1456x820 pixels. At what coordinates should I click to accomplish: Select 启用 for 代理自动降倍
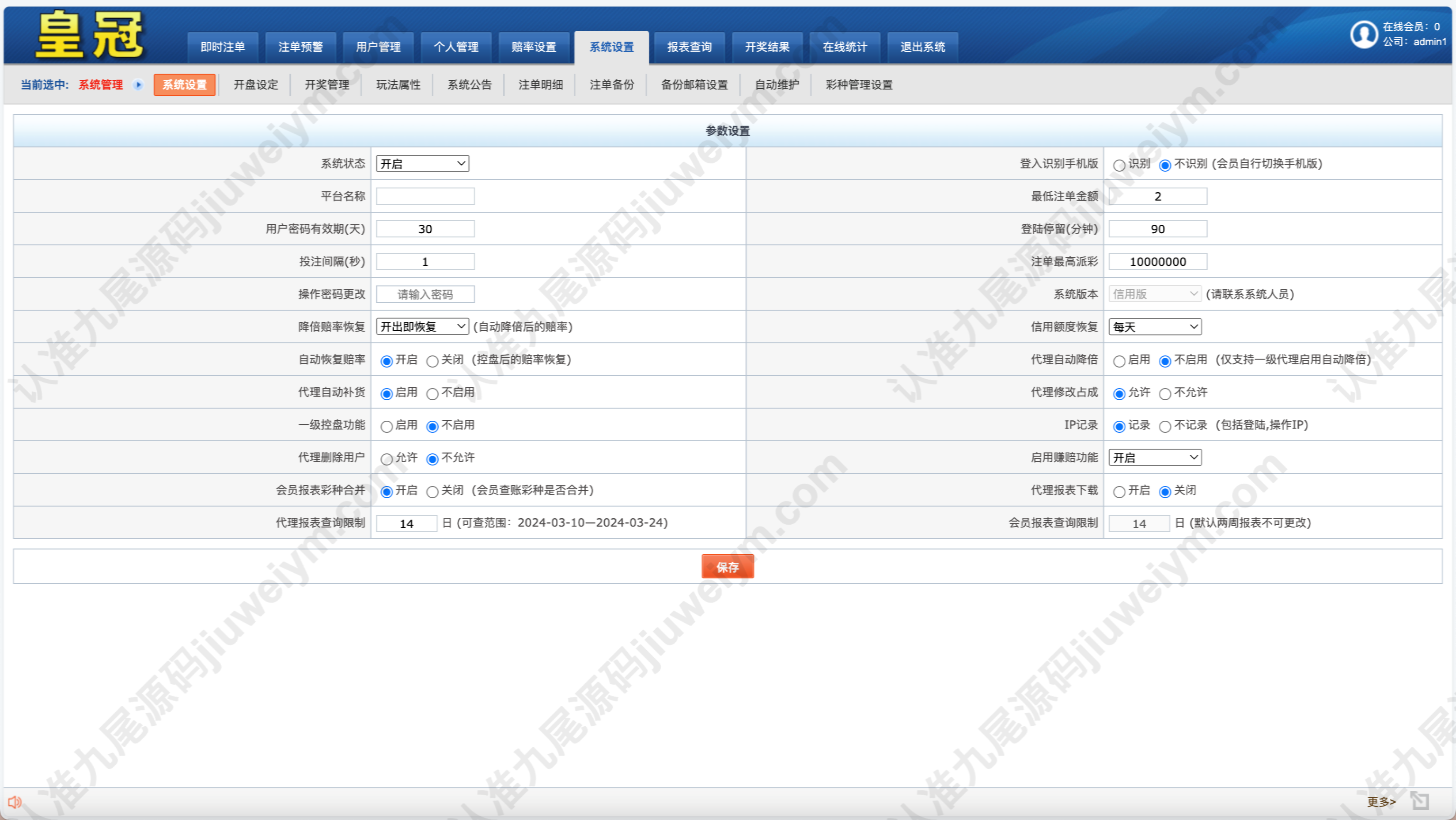[1119, 361]
